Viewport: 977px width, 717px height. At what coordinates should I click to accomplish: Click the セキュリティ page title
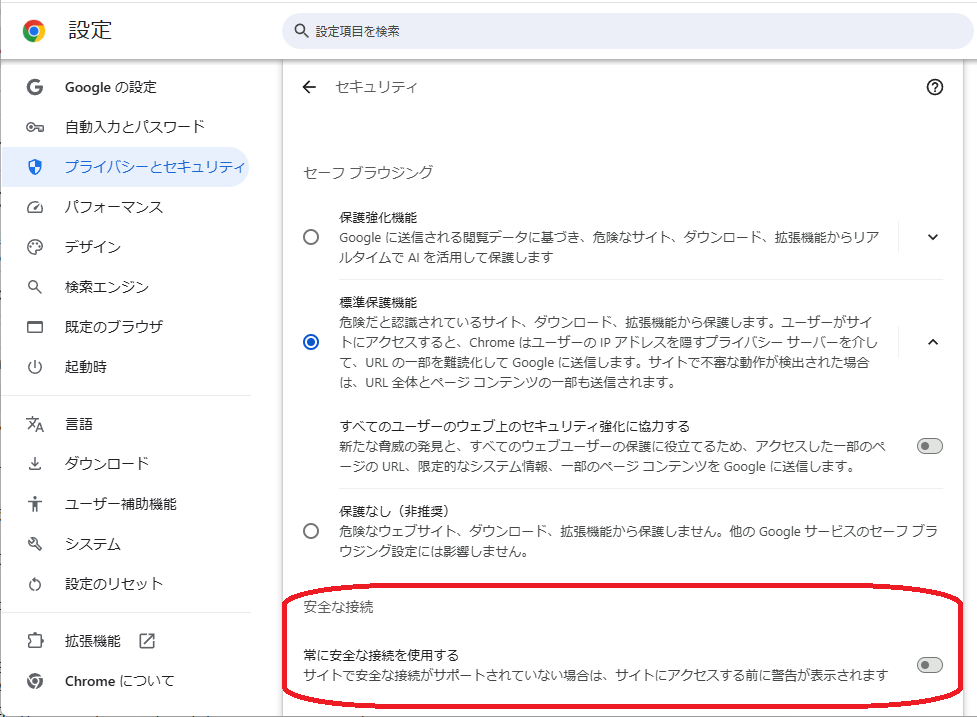tap(376, 87)
